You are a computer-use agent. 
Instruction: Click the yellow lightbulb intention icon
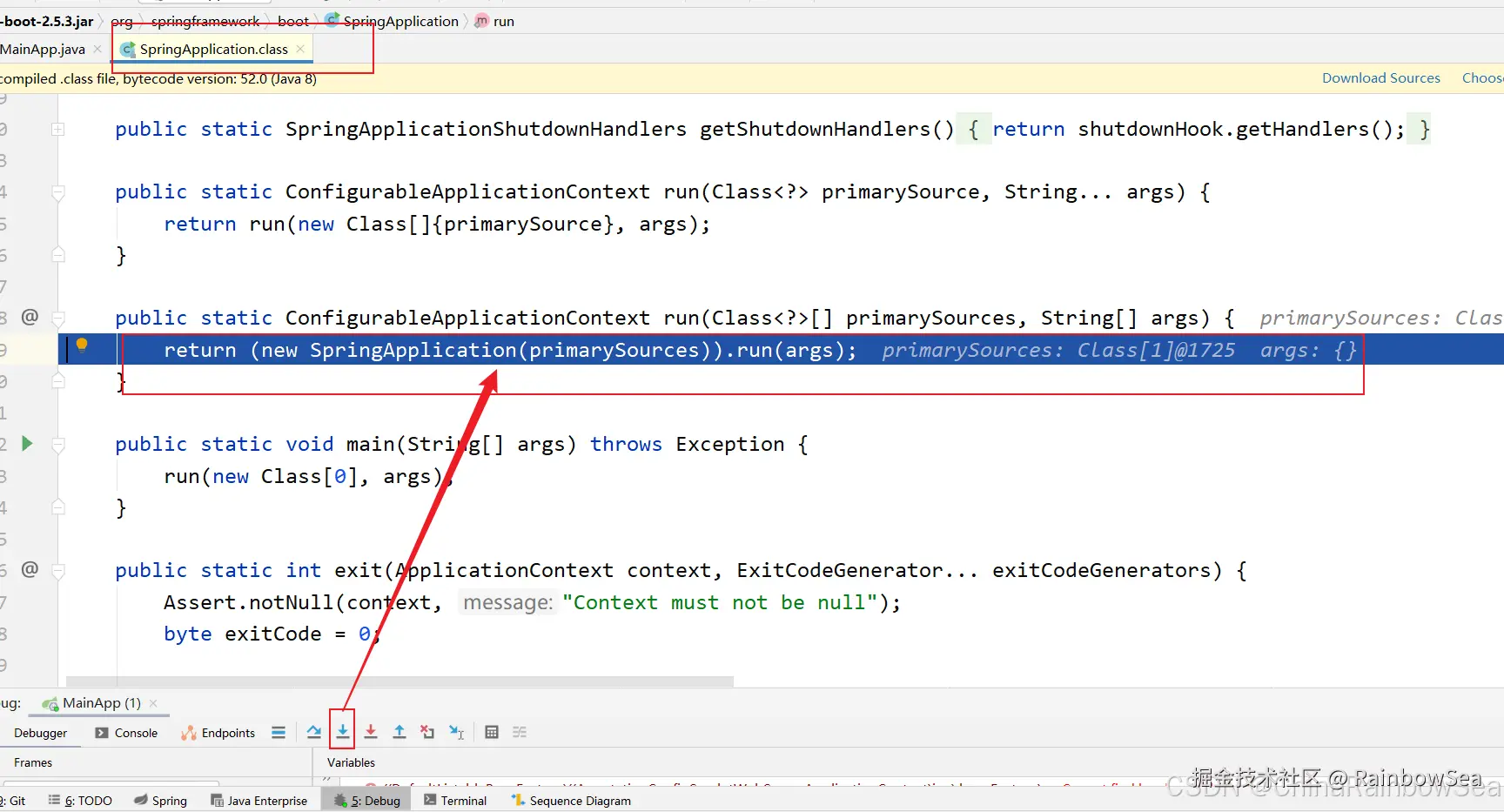(x=82, y=345)
